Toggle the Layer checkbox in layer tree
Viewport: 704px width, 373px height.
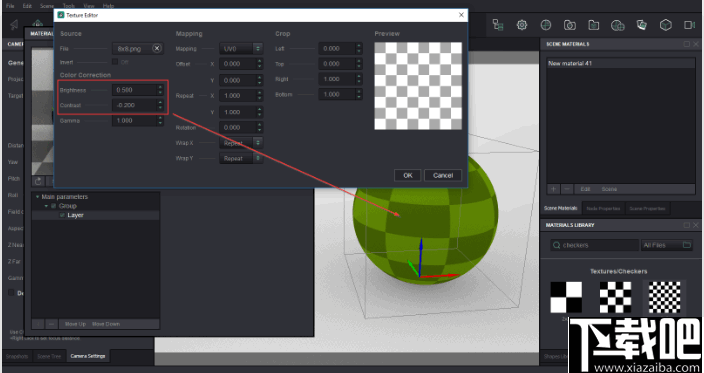coord(62,215)
